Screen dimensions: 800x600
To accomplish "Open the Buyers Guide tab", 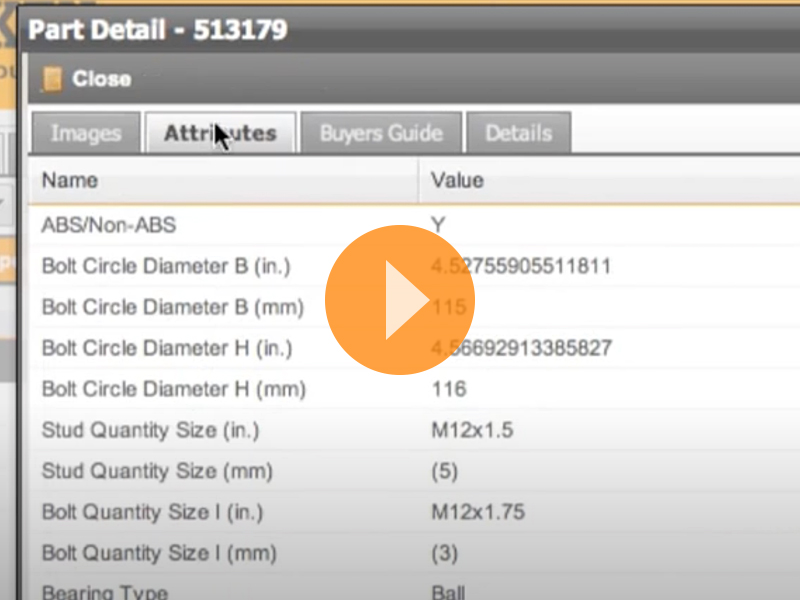I will [x=381, y=132].
